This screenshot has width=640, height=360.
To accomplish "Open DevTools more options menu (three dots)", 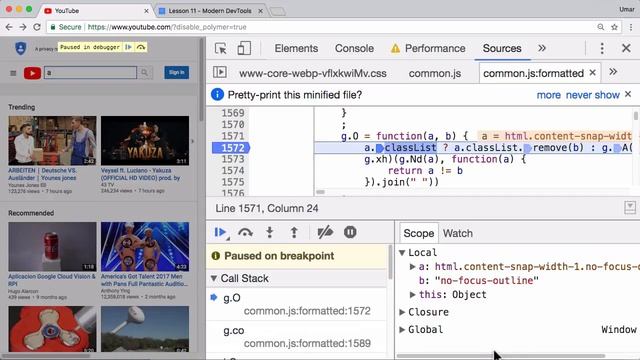I will pyautogui.click(x=602, y=48).
